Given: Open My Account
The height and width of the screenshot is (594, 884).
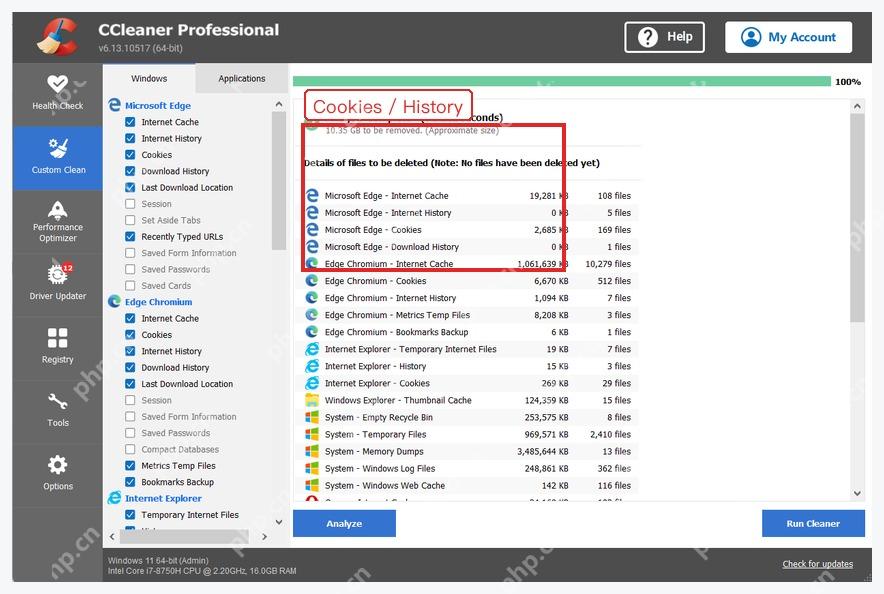Looking at the screenshot, I should [x=788, y=37].
